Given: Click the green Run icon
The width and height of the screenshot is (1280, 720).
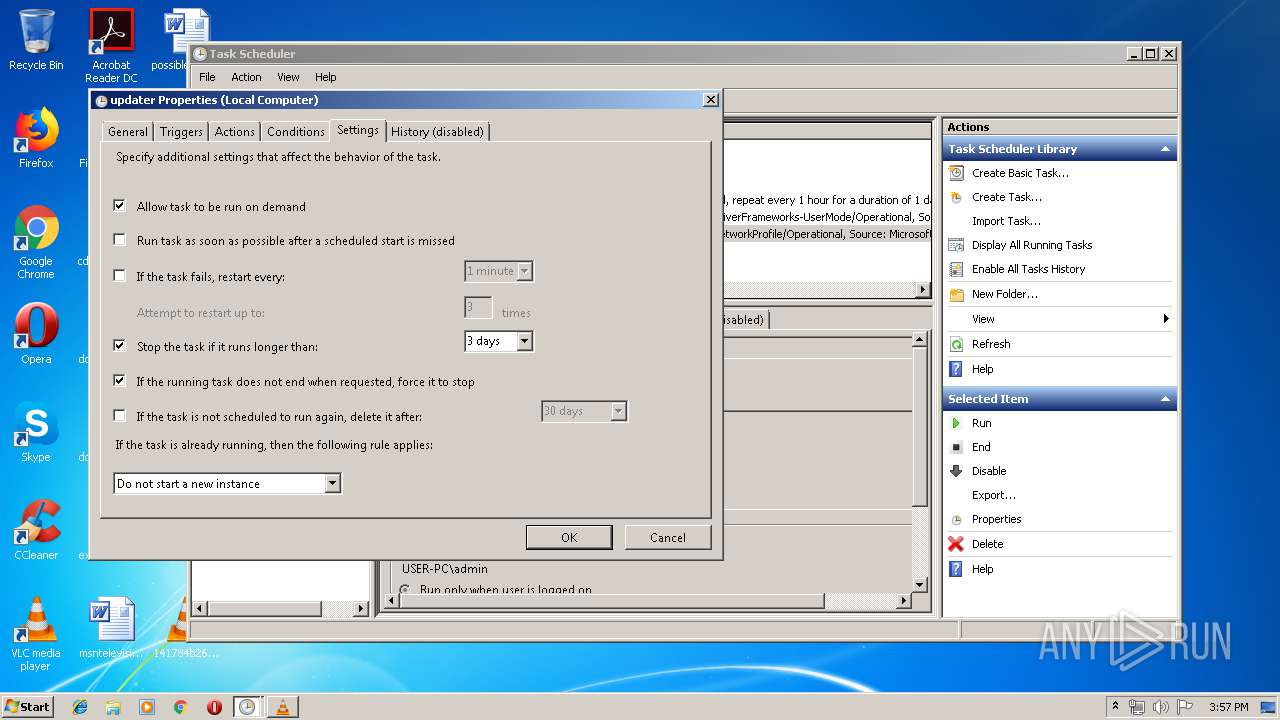Looking at the screenshot, I should point(956,423).
